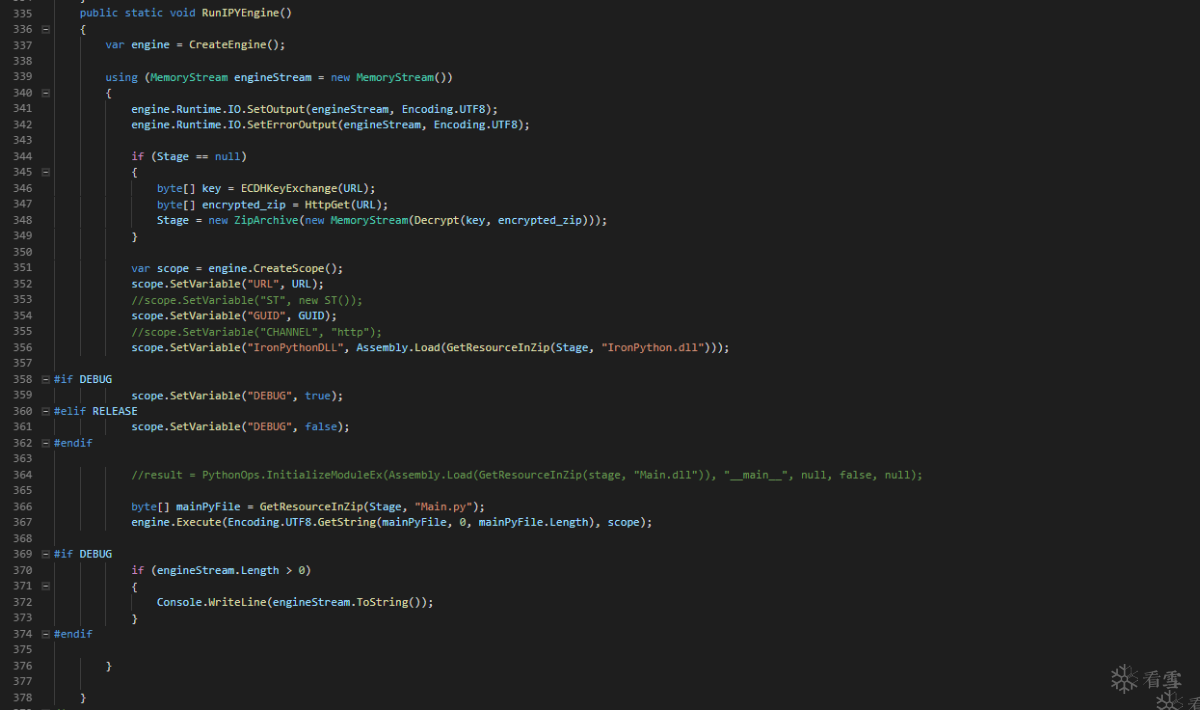The image size is (1200, 710).
Task: Click the true keyword on line 359
Action: 317,396
